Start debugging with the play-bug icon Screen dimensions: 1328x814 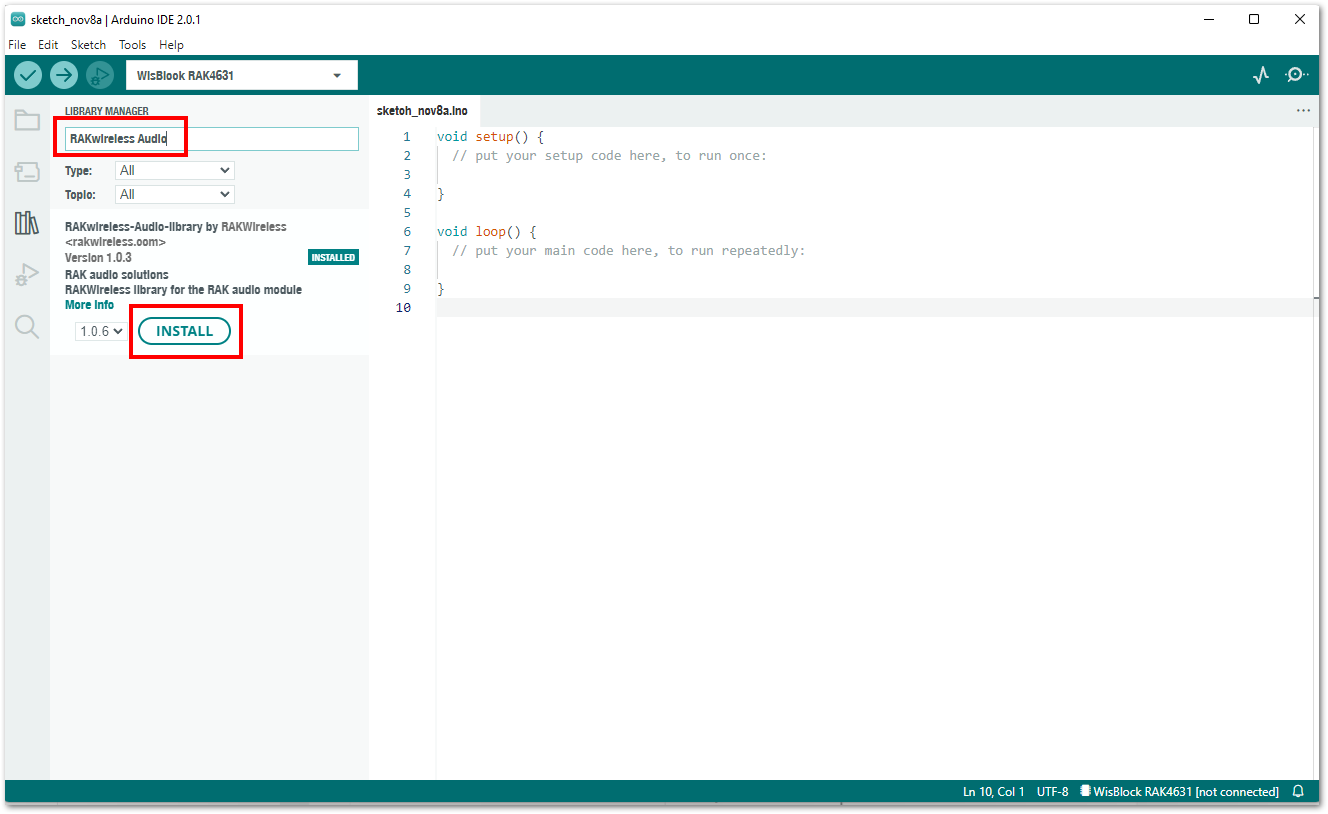tap(100, 75)
